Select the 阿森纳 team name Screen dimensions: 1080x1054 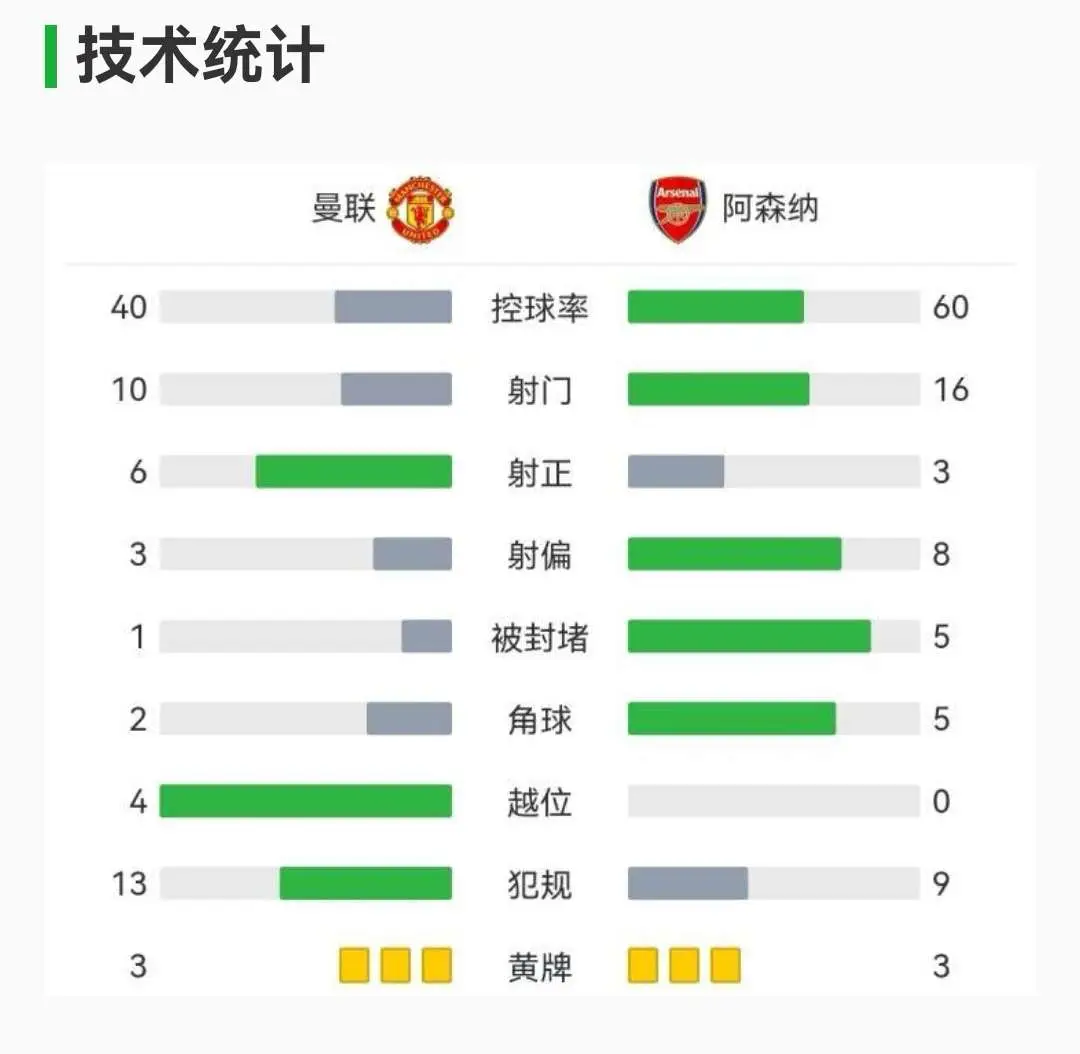(x=770, y=208)
